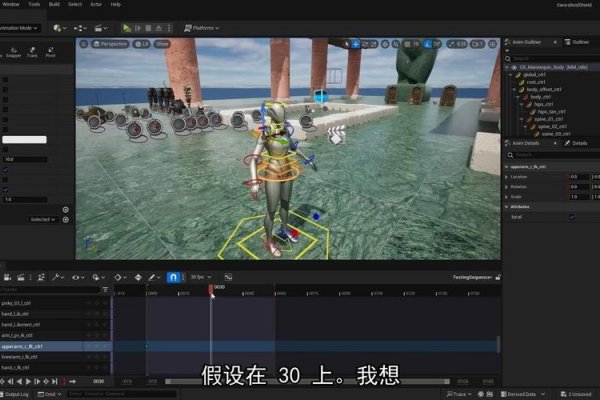
Task: Switch to the Outliner tab
Action: click(x=577, y=42)
